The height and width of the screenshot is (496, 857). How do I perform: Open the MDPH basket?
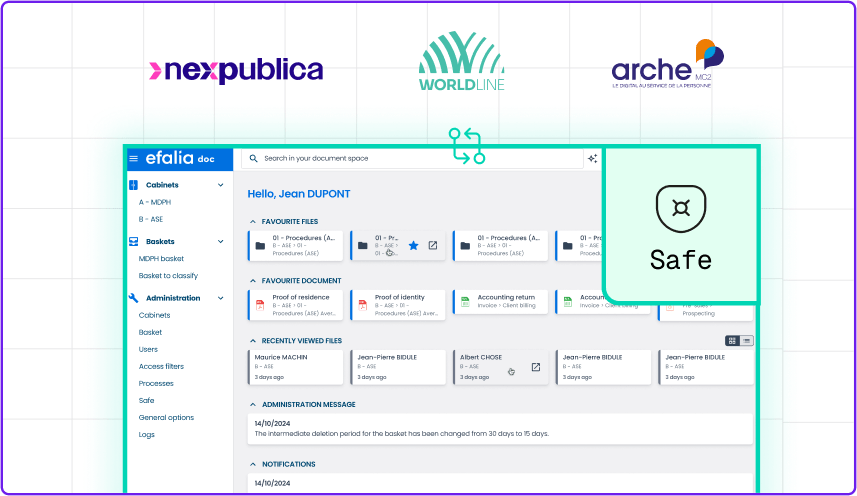point(161,258)
